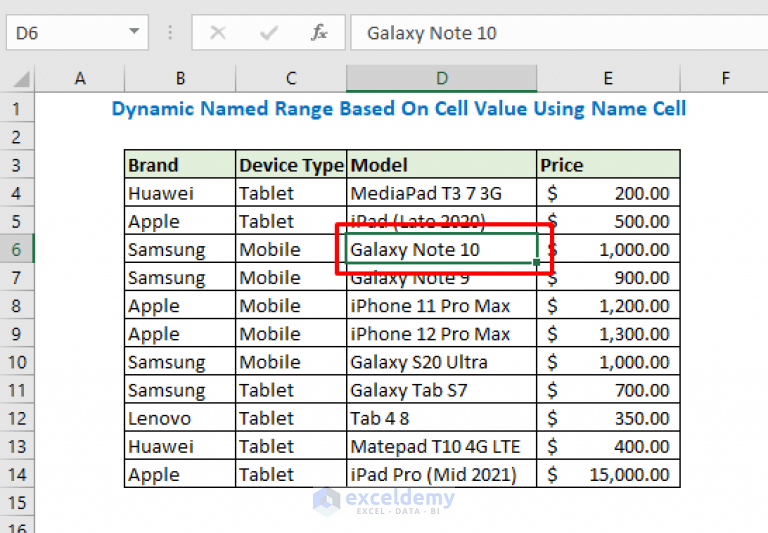Viewport: 768px width, 533px height.
Task: Select the Samsung cell in row 6
Action: point(180,249)
